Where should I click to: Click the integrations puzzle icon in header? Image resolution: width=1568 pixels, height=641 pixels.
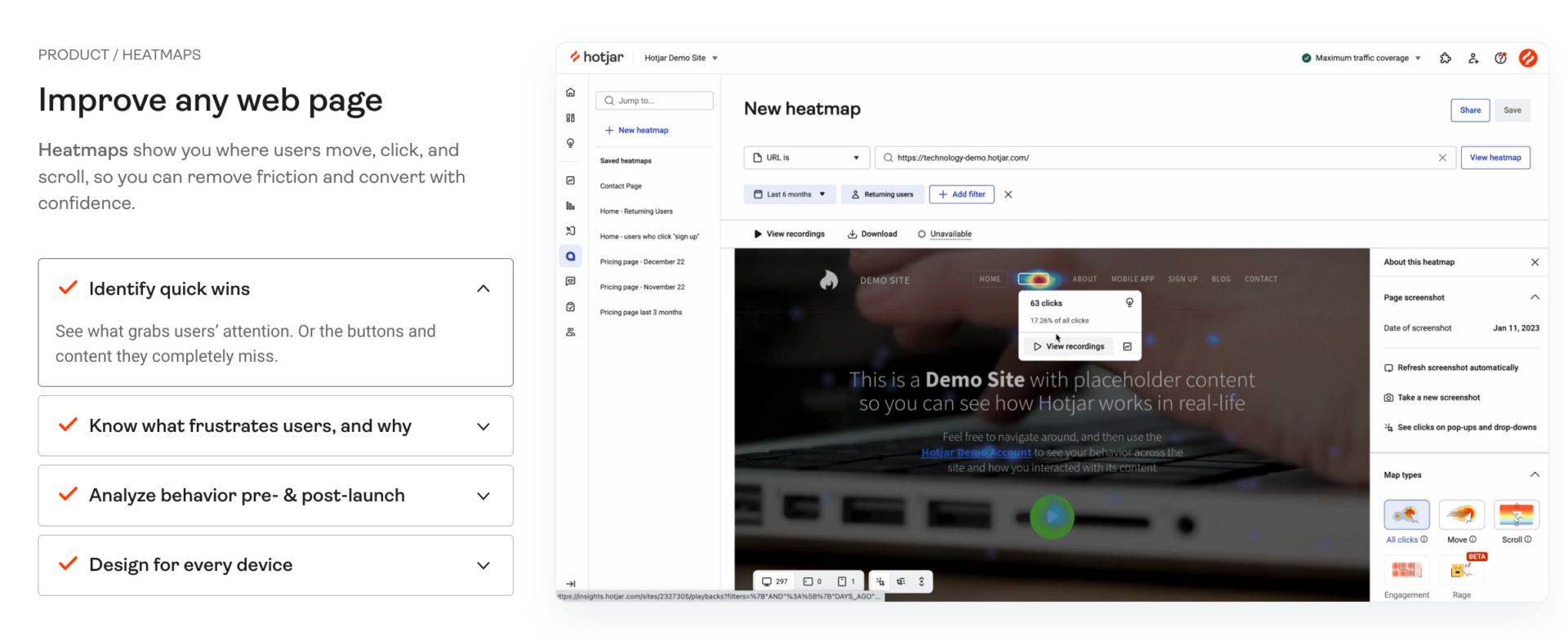coord(1445,58)
